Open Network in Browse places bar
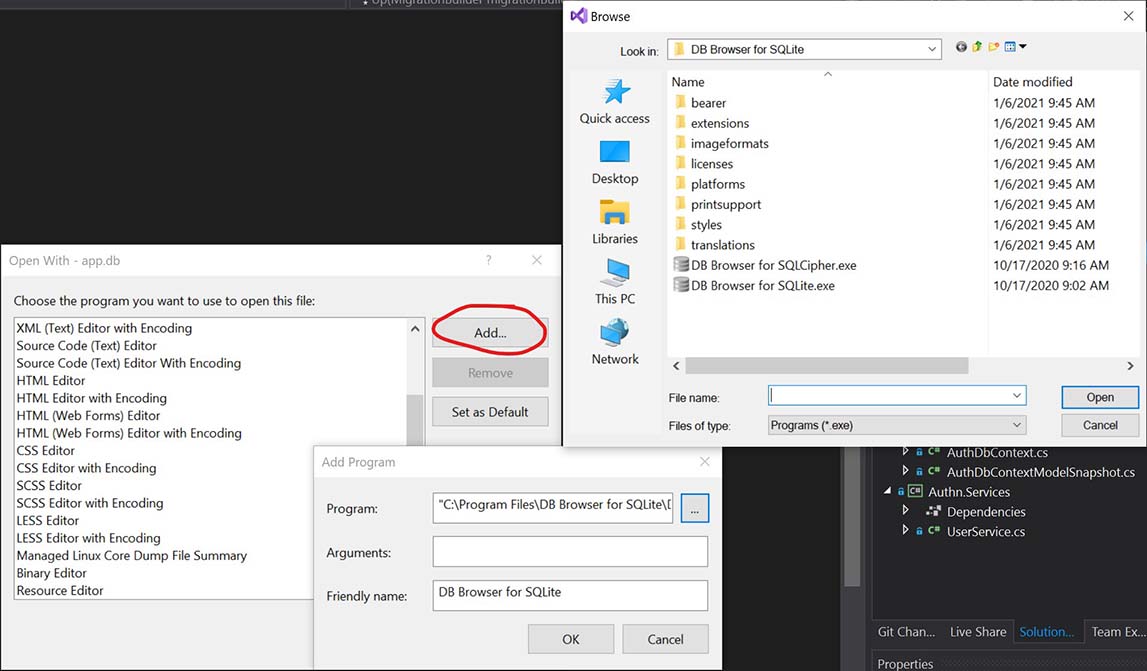Screen dimensions: 1147x671 point(614,342)
